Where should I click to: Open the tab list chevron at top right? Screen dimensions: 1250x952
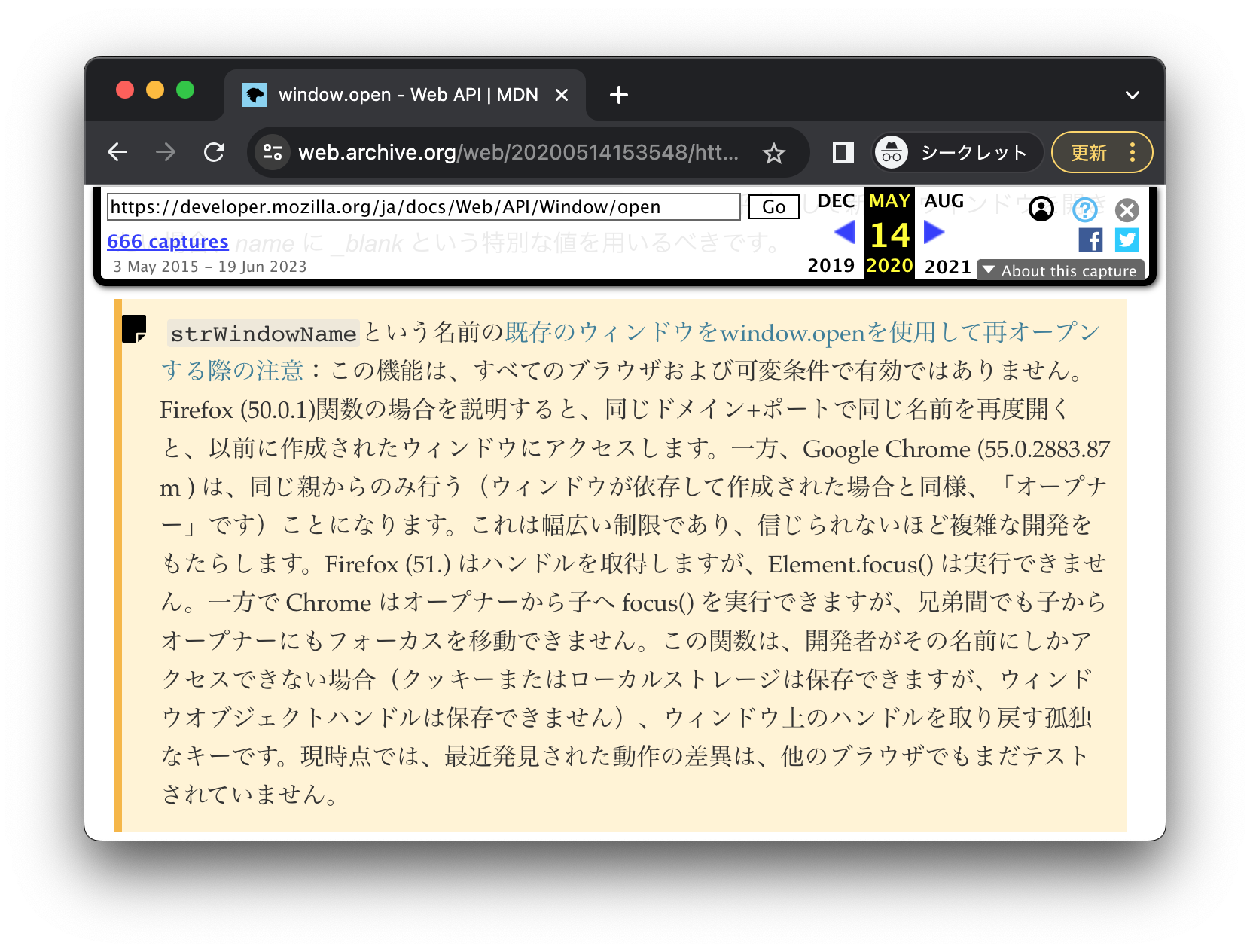1132,94
